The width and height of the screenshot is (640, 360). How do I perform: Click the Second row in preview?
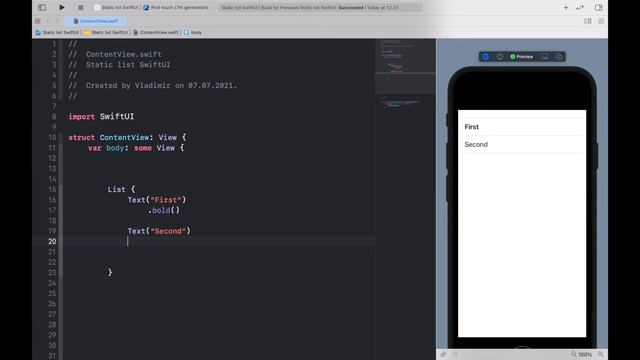(x=522, y=144)
